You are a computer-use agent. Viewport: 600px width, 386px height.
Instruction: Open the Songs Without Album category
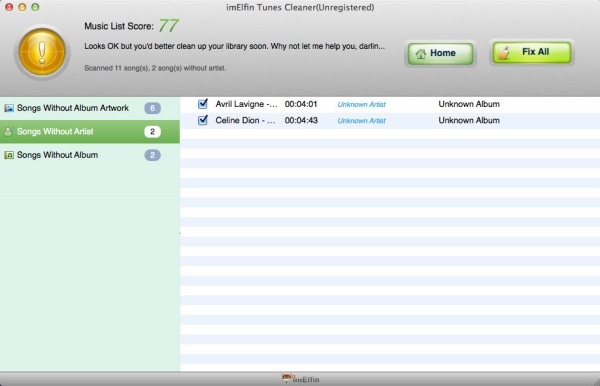tap(90, 155)
